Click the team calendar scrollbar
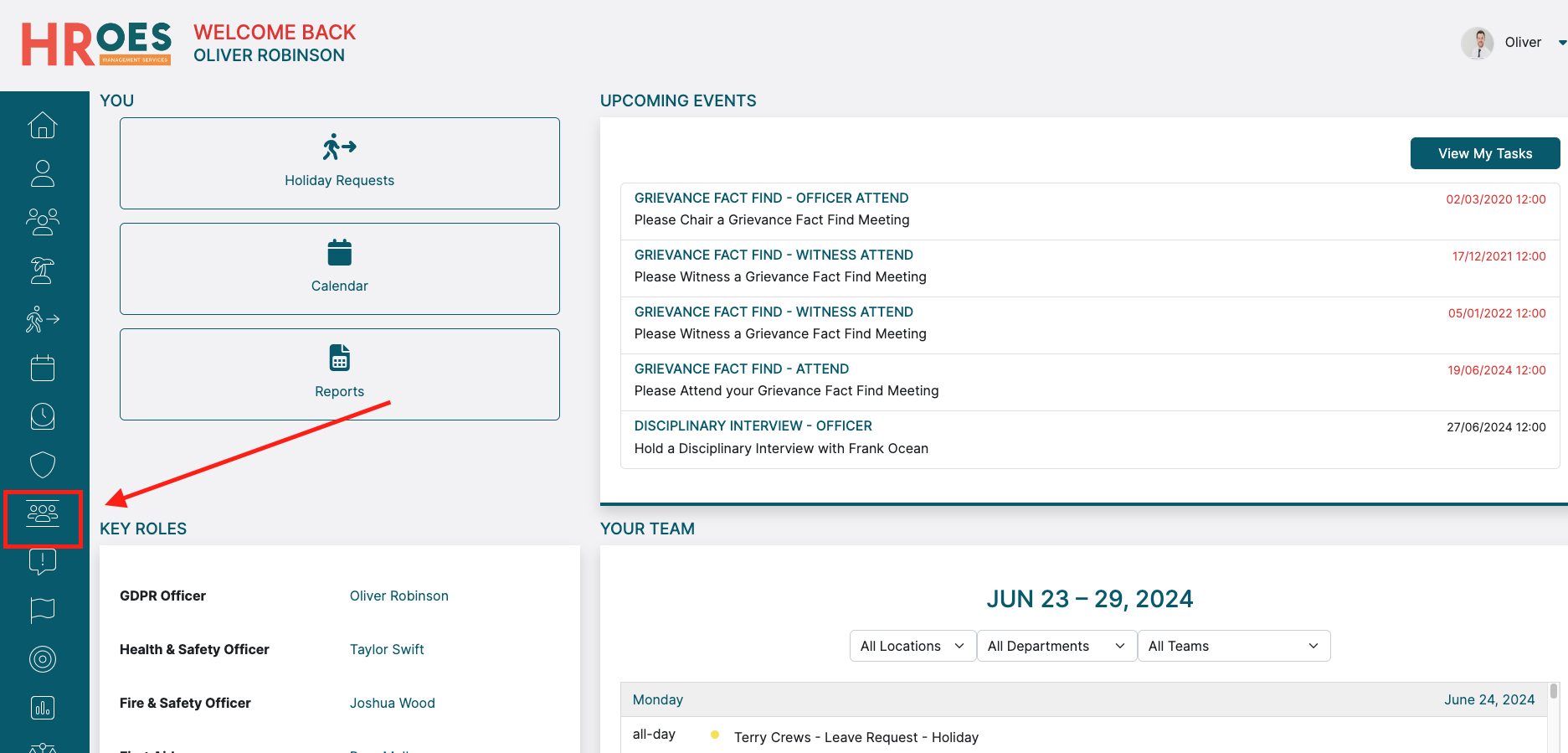 [x=1553, y=692]
